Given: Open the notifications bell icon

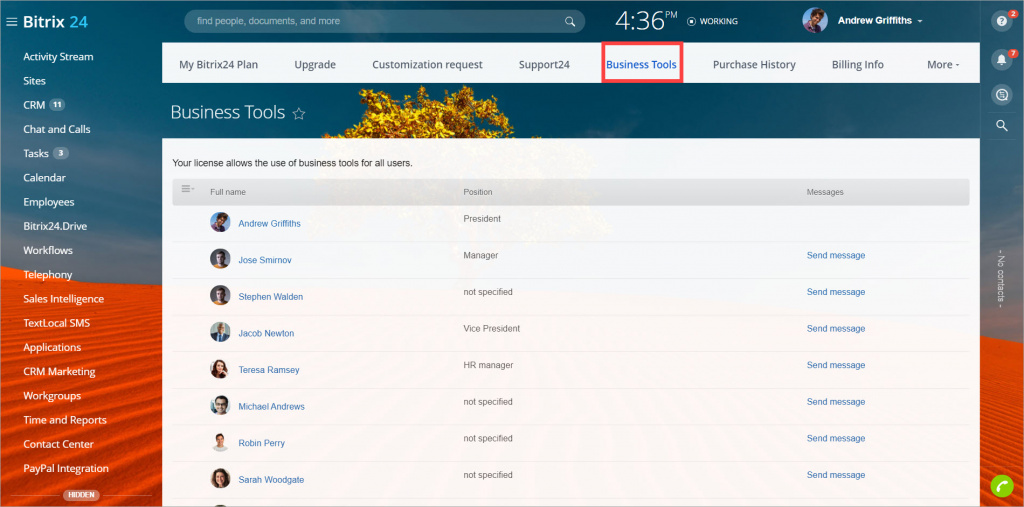Looking at the screenshot, I should click(1001, 60).
